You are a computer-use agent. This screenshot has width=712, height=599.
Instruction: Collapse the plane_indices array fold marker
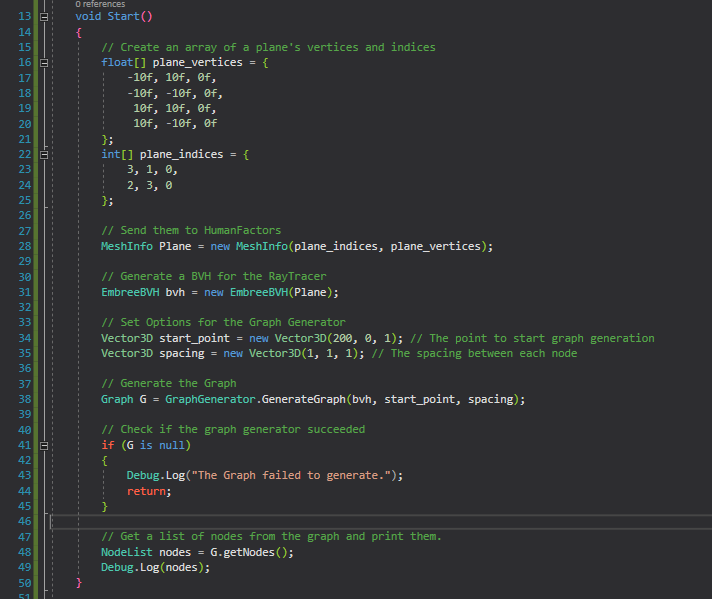(x=44, y=155)
